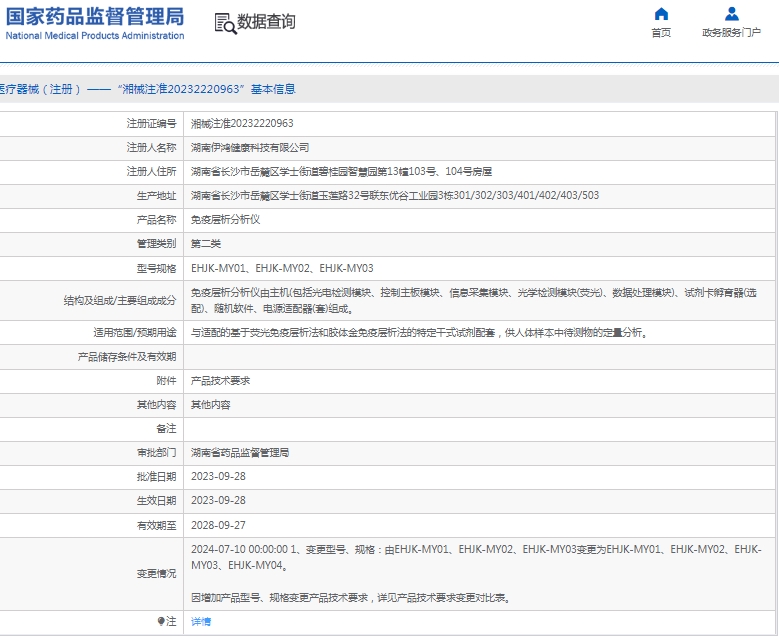The height and width of the screenshot is (642, 779).
Task: Click the 产品储存条件及有效期 label
Action: tap(127, 357)
